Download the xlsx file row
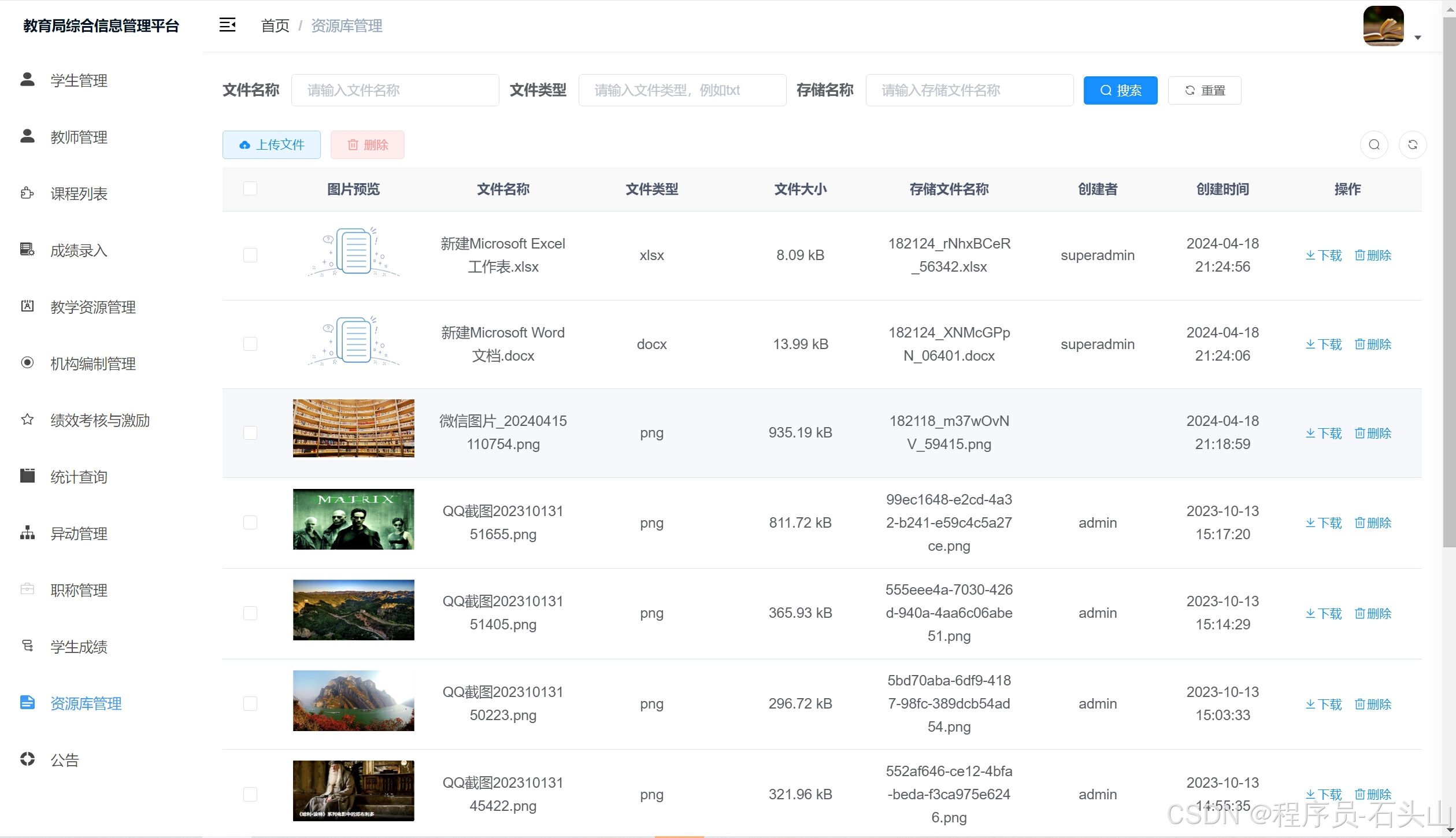 (1324, 255)
